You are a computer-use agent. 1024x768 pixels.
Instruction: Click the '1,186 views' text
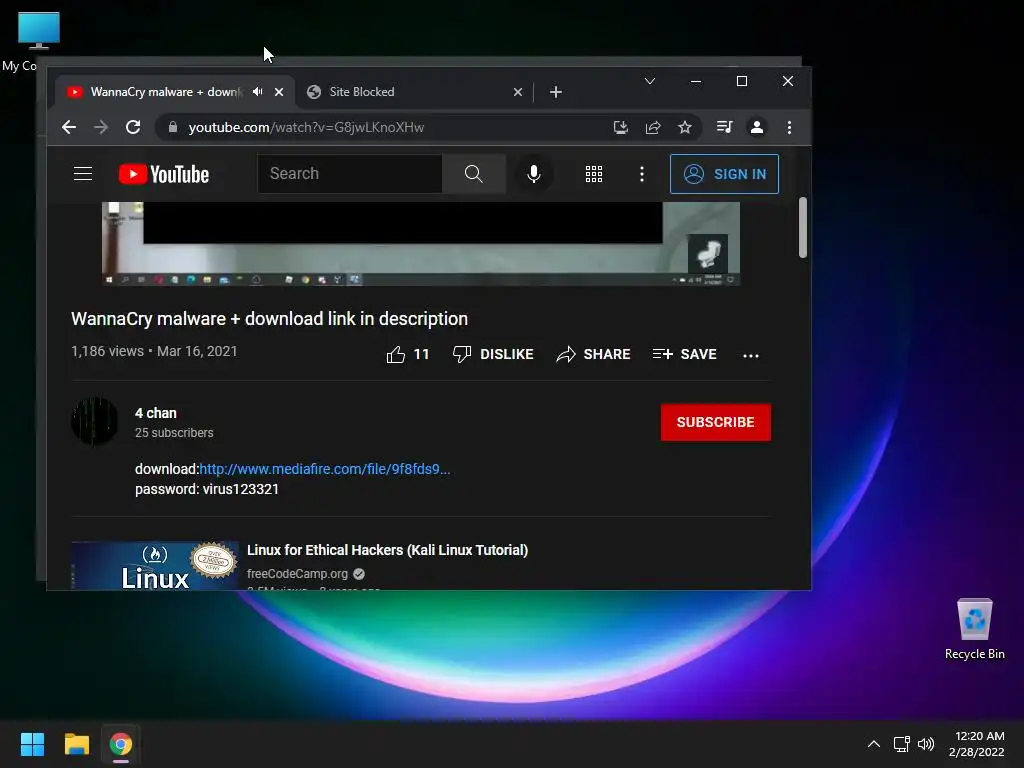[x=107, y=351]
